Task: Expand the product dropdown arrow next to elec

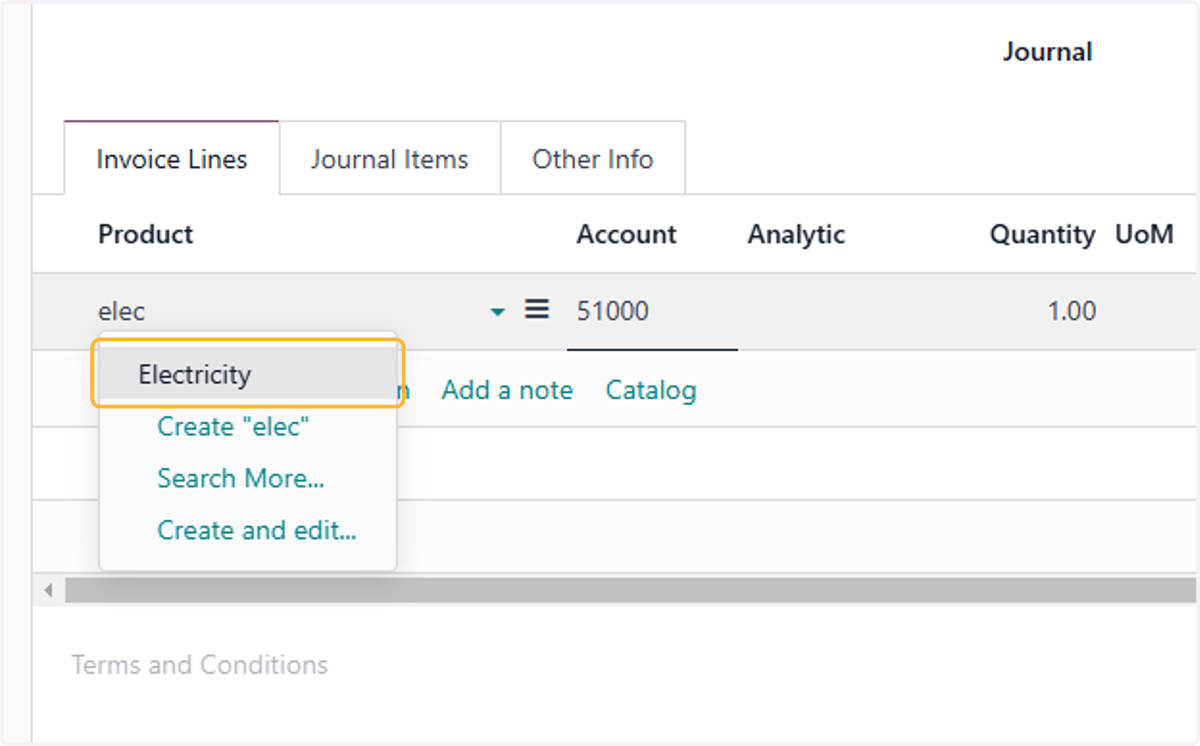Action: (x=498, y=312)
